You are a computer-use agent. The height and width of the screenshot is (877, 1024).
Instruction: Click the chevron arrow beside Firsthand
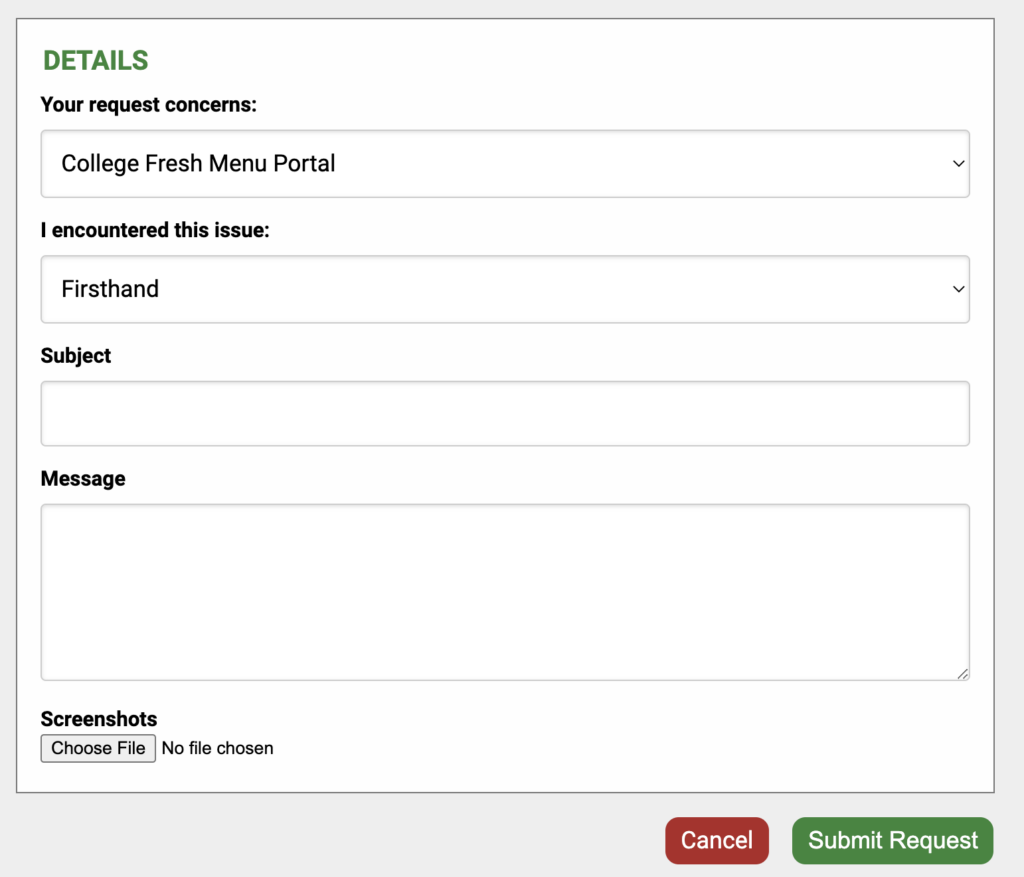click(x=958, y=289)
